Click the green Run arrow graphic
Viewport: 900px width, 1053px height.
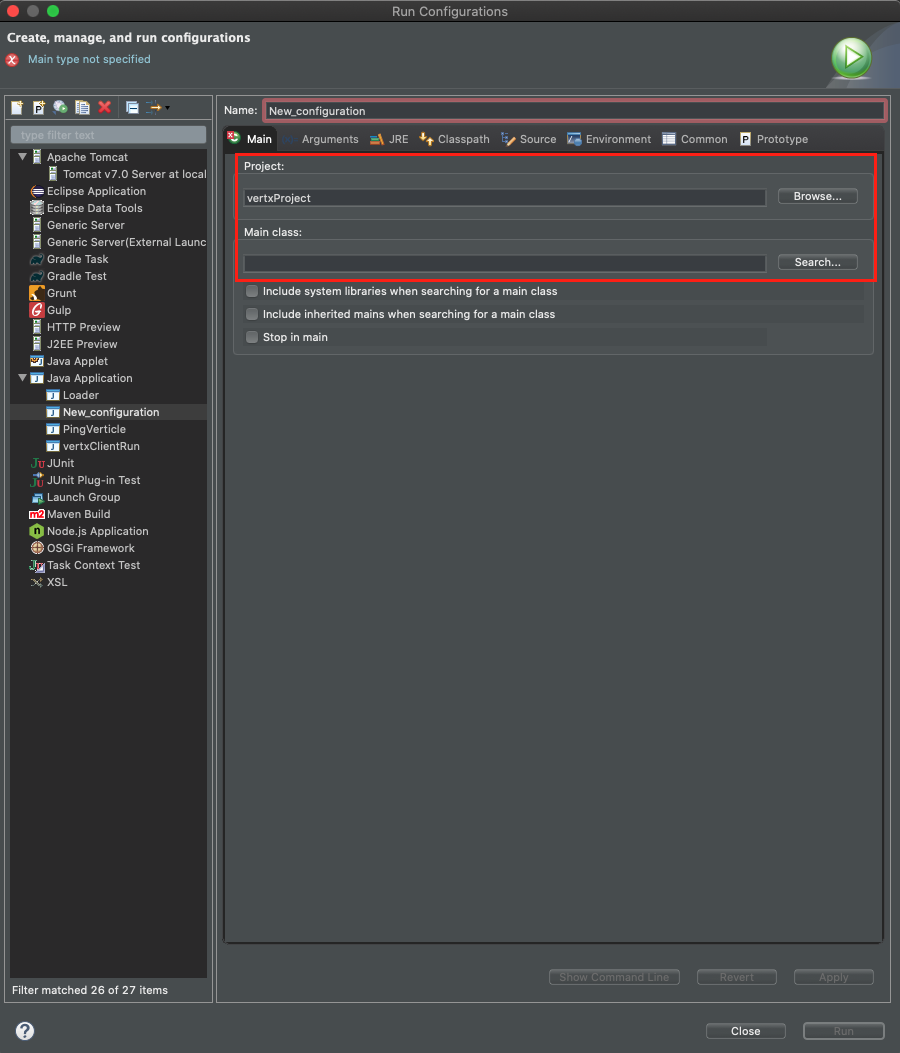(851, 58)
